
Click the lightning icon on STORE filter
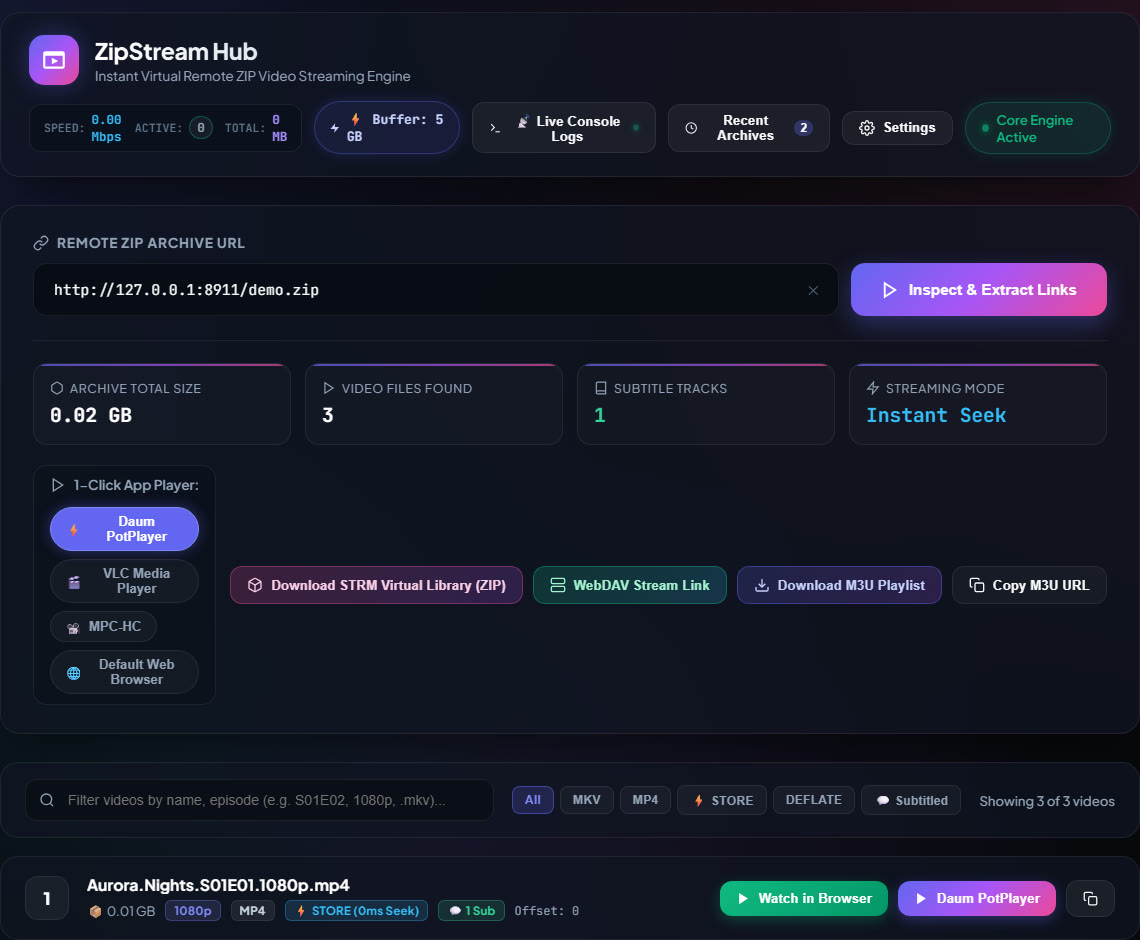pos(699,800)
